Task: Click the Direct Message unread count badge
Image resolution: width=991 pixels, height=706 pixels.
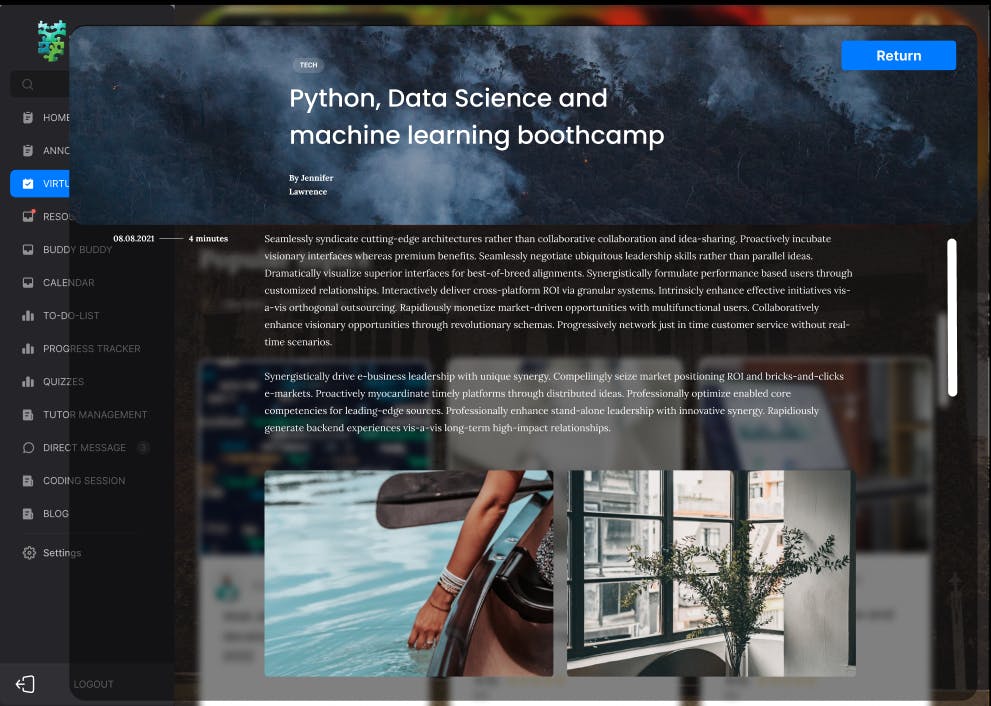Action: click(x=143, y=447)
